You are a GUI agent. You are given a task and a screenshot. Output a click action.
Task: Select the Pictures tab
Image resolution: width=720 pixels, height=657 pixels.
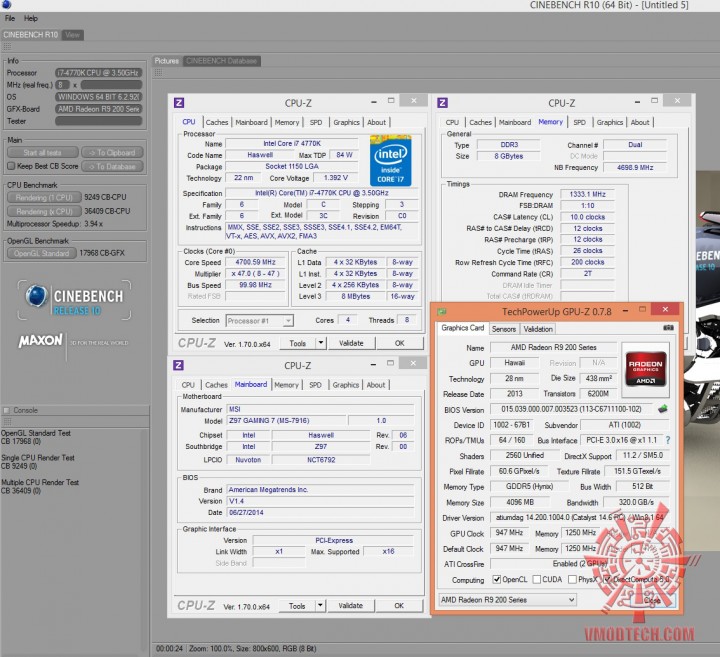pos(167,61)
